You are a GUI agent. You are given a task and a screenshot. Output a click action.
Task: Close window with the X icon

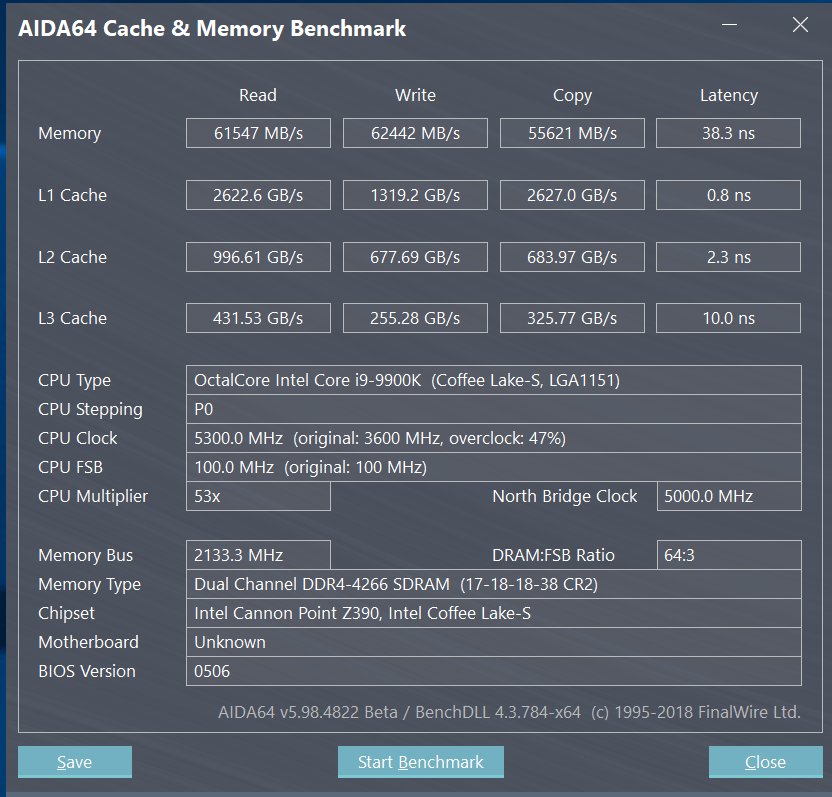[x=800, y=24]
